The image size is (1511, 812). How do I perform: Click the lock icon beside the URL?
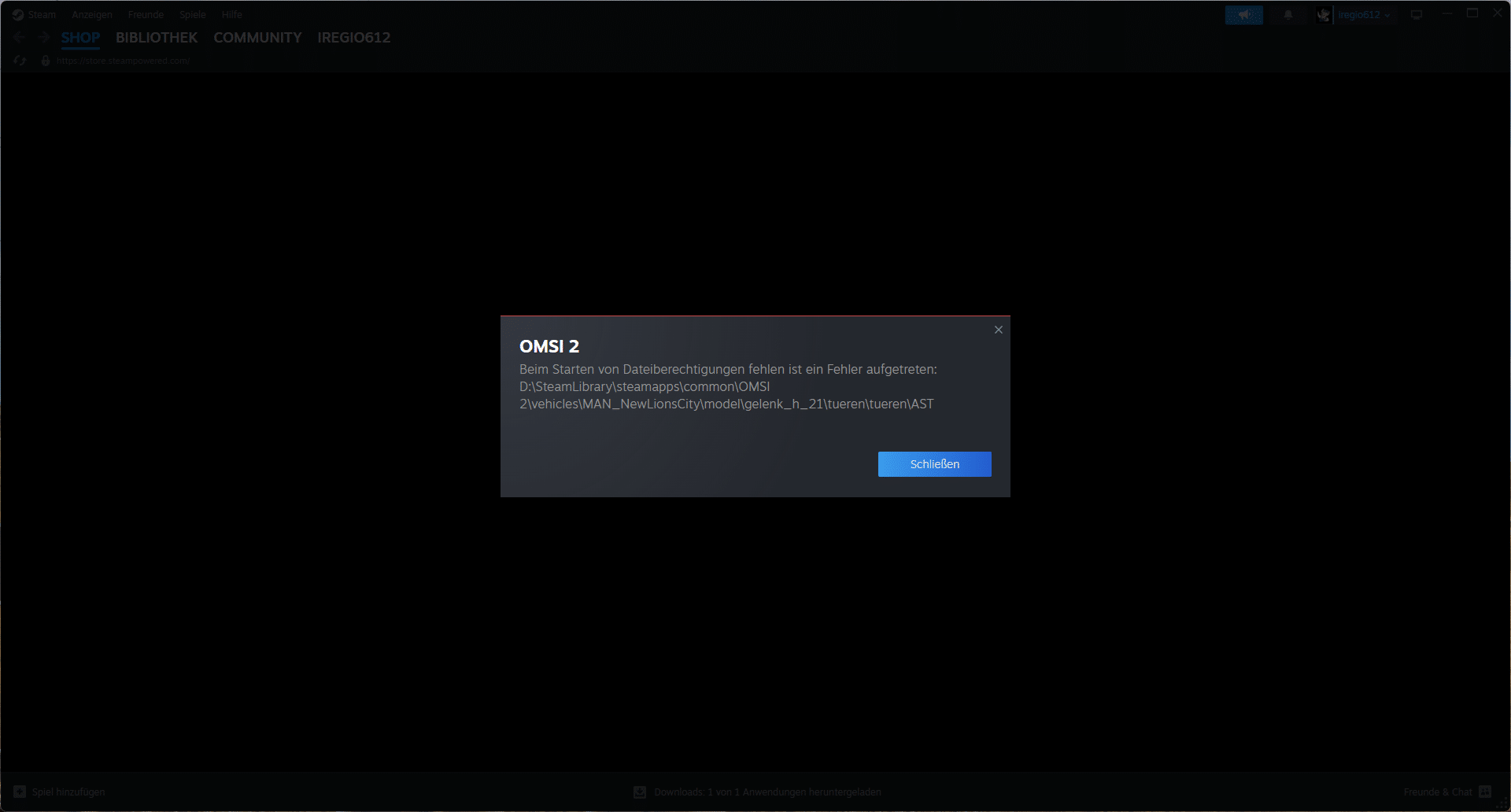pyautogui.click(x=46, y=61)
